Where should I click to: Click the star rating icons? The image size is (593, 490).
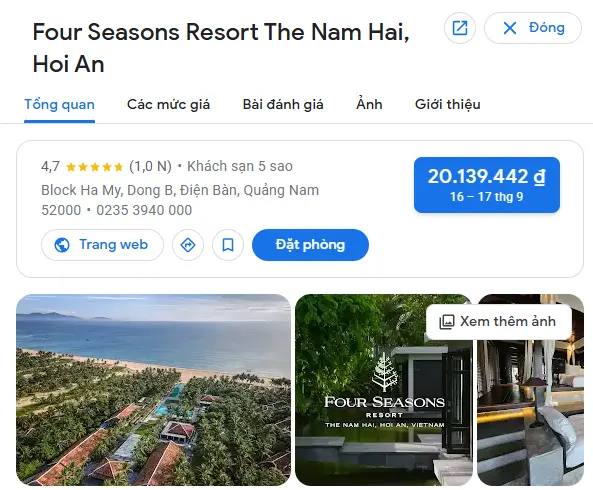coord(94,167)
